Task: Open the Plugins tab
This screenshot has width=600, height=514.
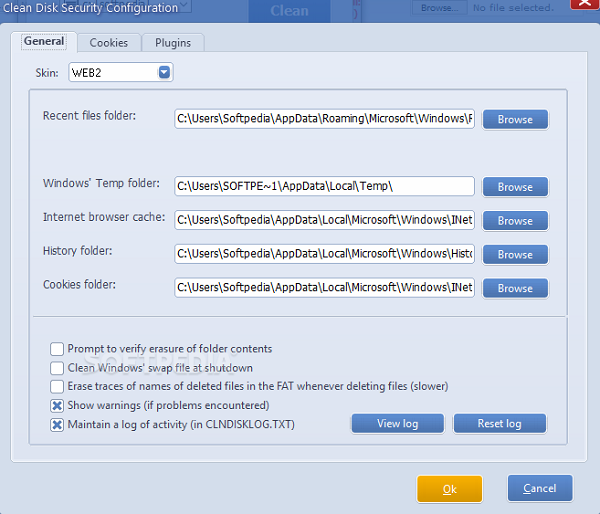Action: [173, 42]
